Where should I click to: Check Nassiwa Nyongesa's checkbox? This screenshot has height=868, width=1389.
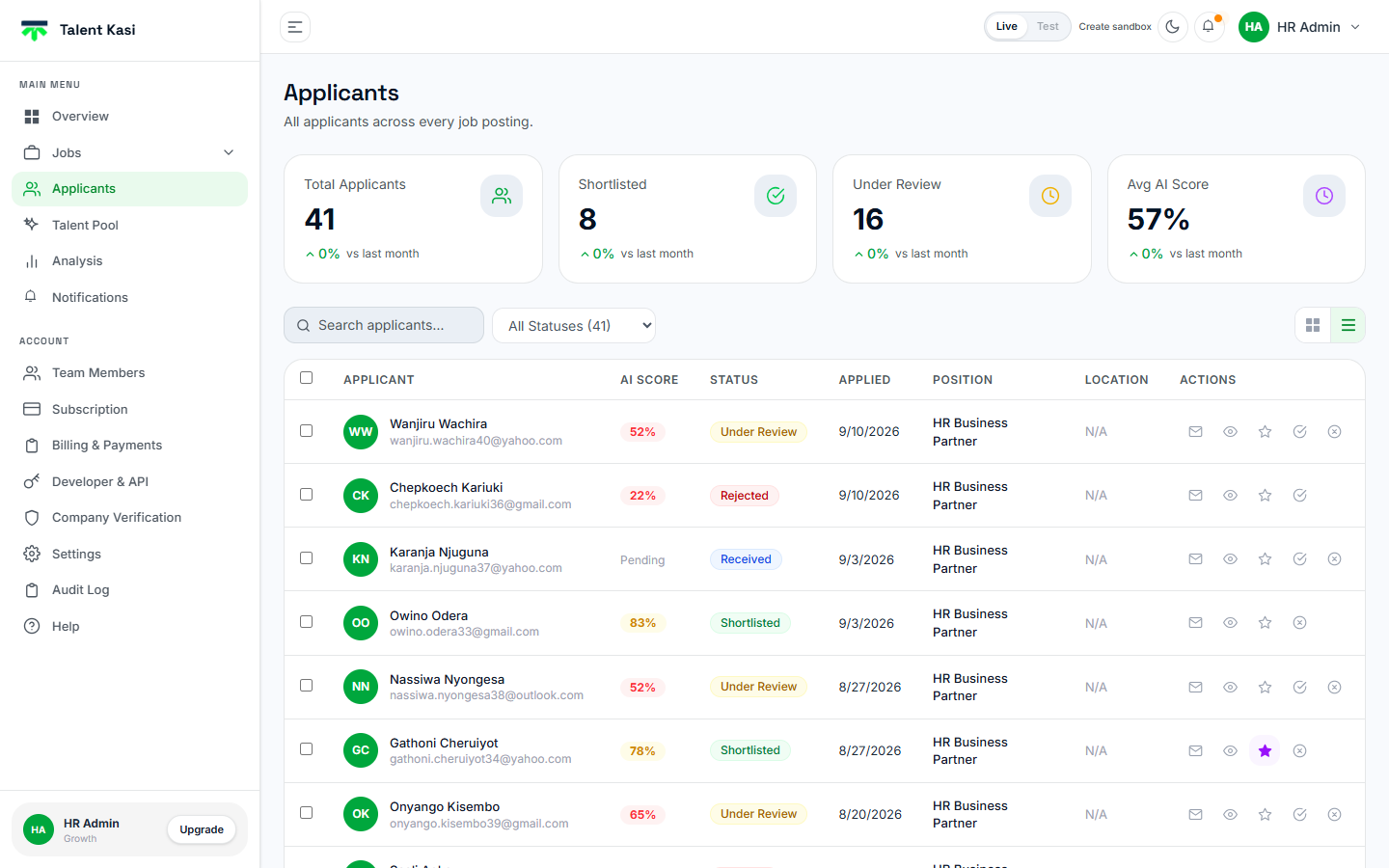point(306,686)
